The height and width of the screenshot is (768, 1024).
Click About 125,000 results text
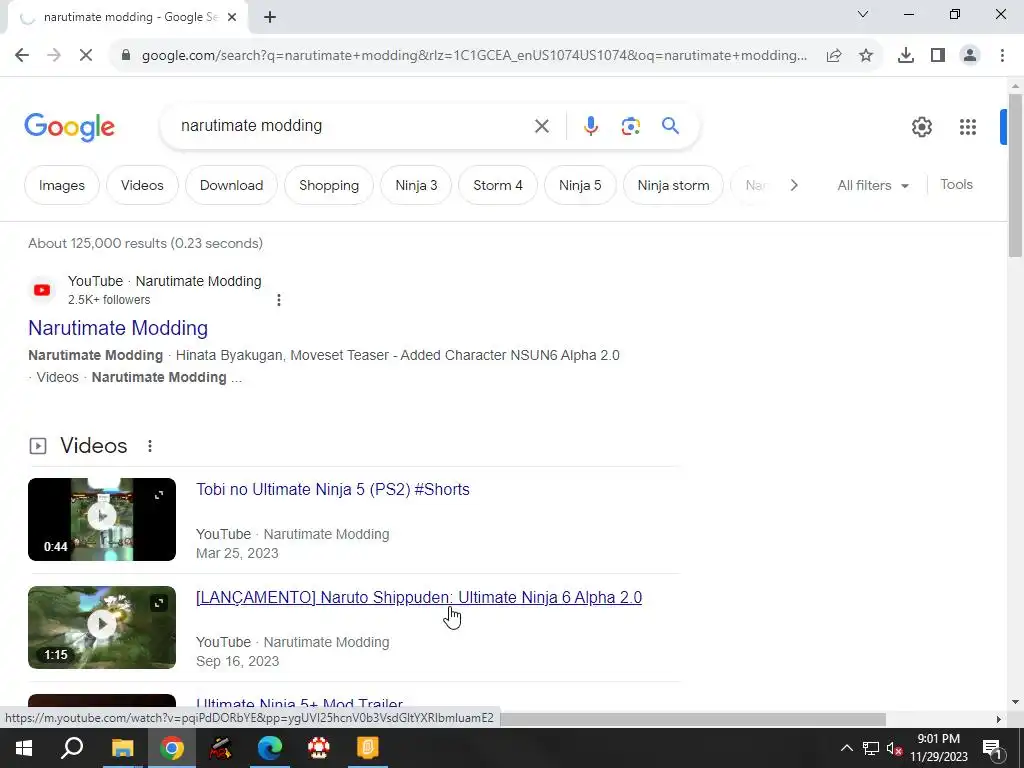click(145, 244)
